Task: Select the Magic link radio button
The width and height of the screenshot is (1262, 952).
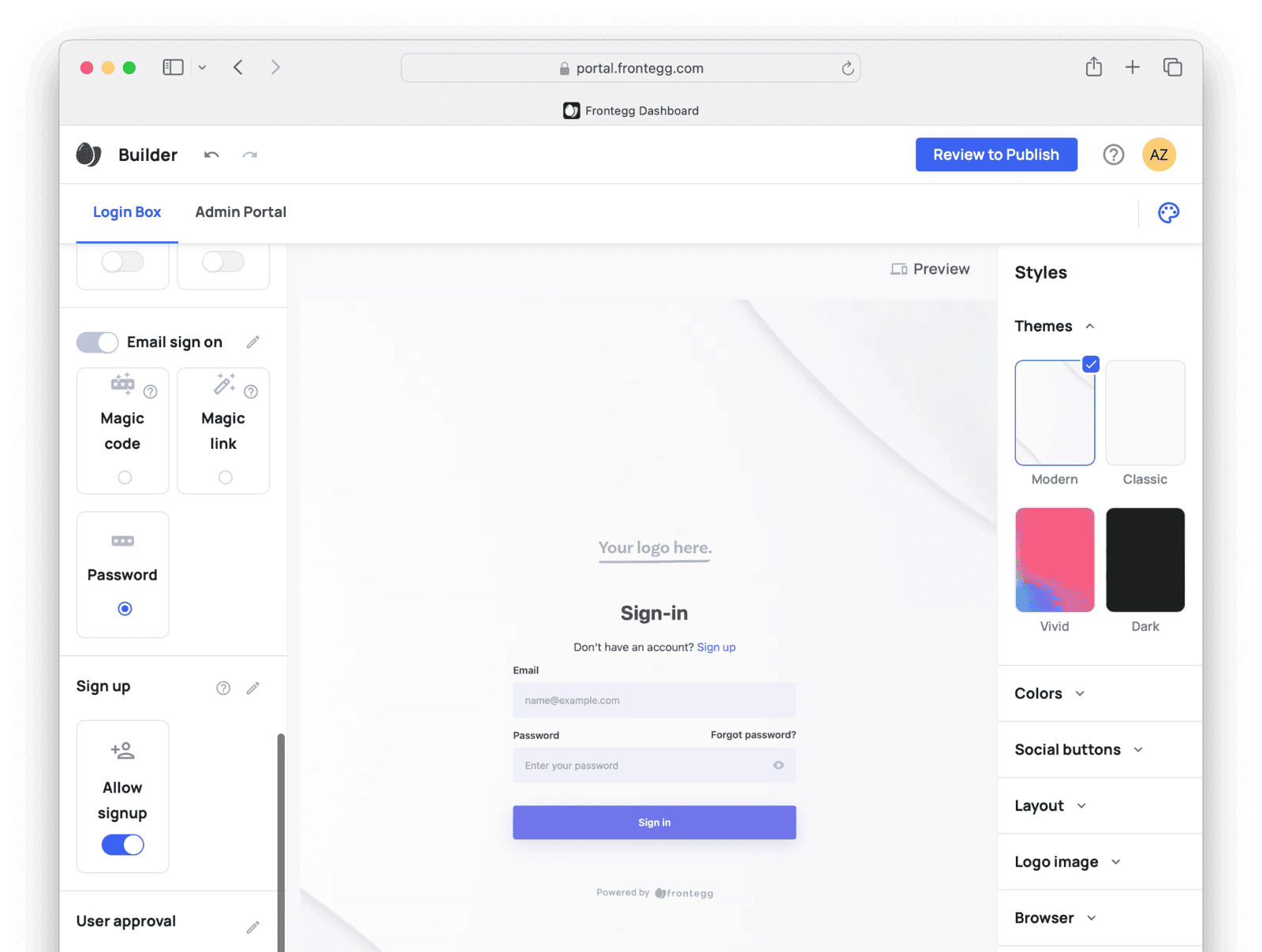Action: [x=226, y=477]
